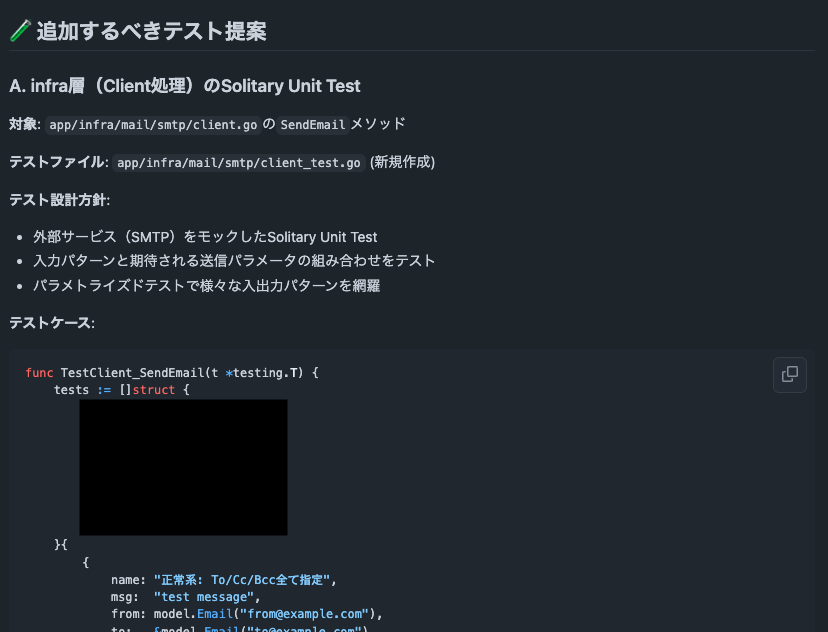Click the closing '}{' code line

[61, 544]
